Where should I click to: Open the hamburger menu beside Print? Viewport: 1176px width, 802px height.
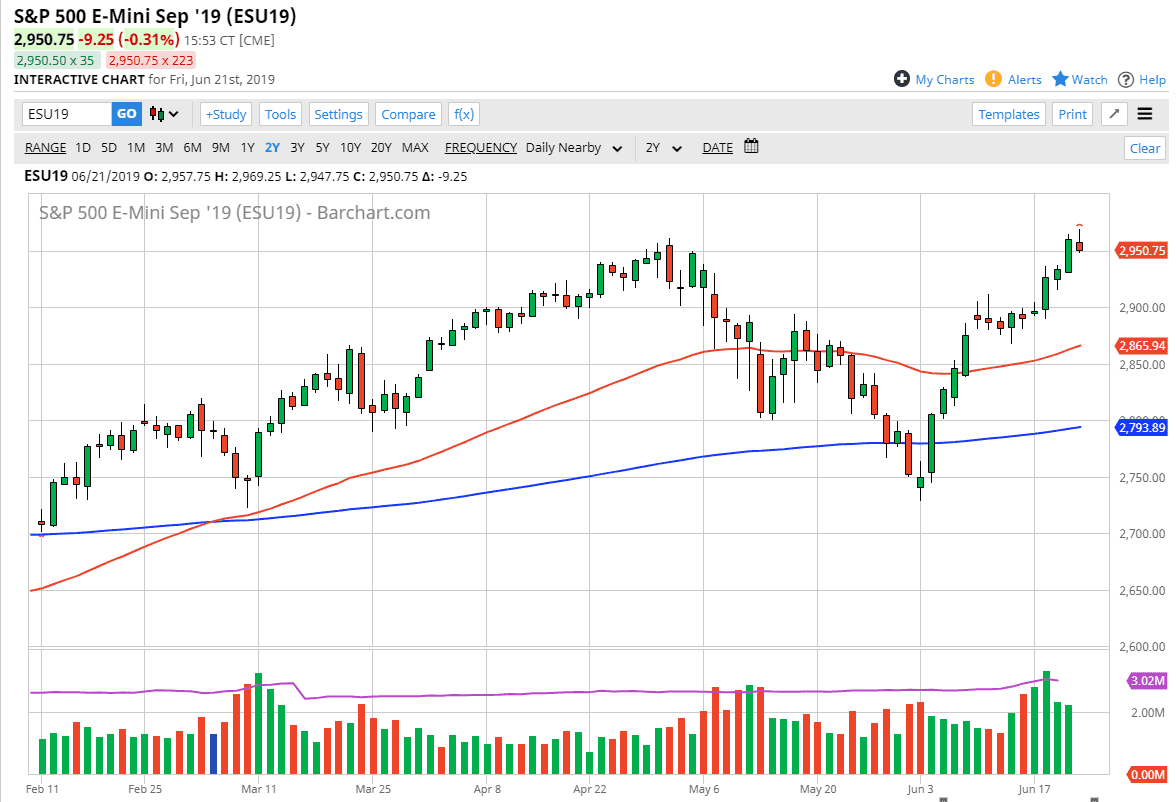pos(1145,113)
